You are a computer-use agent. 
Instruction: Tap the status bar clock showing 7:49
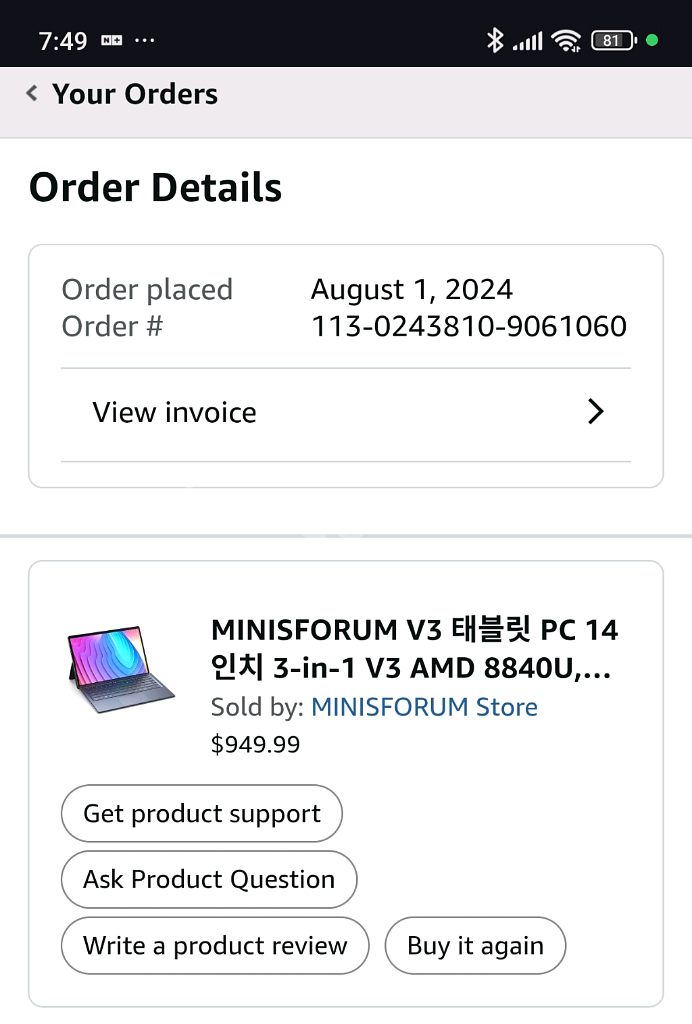click(x=63, y=41)
